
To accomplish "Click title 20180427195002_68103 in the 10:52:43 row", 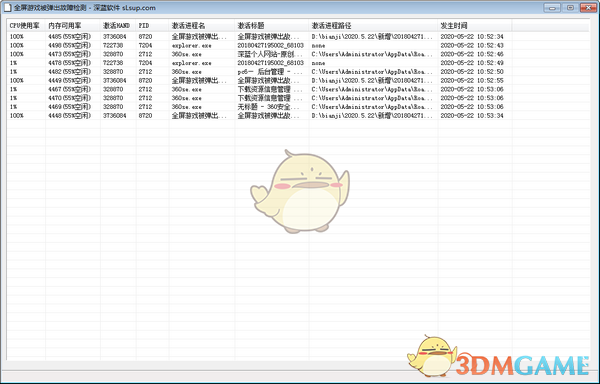I will click(271, 46).
